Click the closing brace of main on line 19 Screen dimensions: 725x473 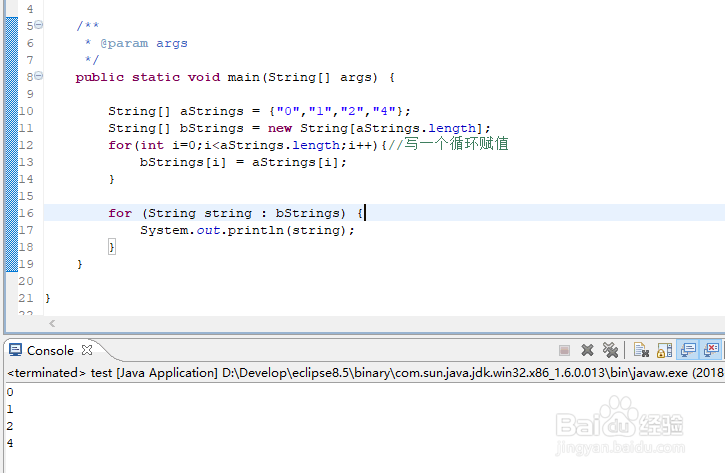80,264
